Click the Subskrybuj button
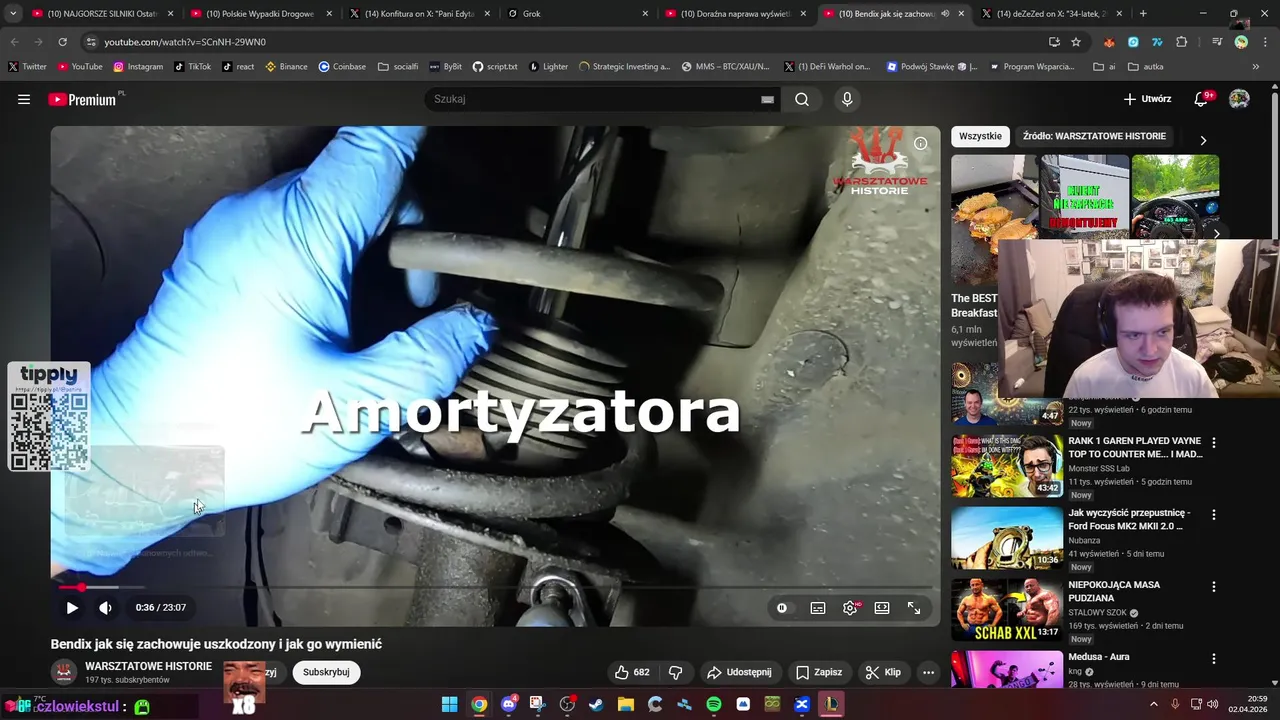1280x720 pixels. point(326,672)
